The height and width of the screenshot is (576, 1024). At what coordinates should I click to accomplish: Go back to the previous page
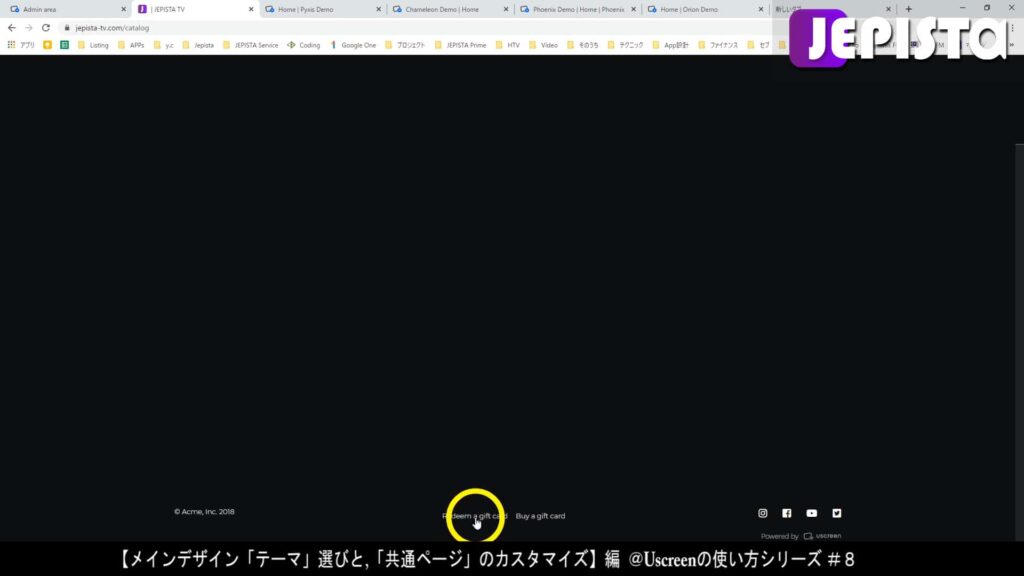coord(12,28)
